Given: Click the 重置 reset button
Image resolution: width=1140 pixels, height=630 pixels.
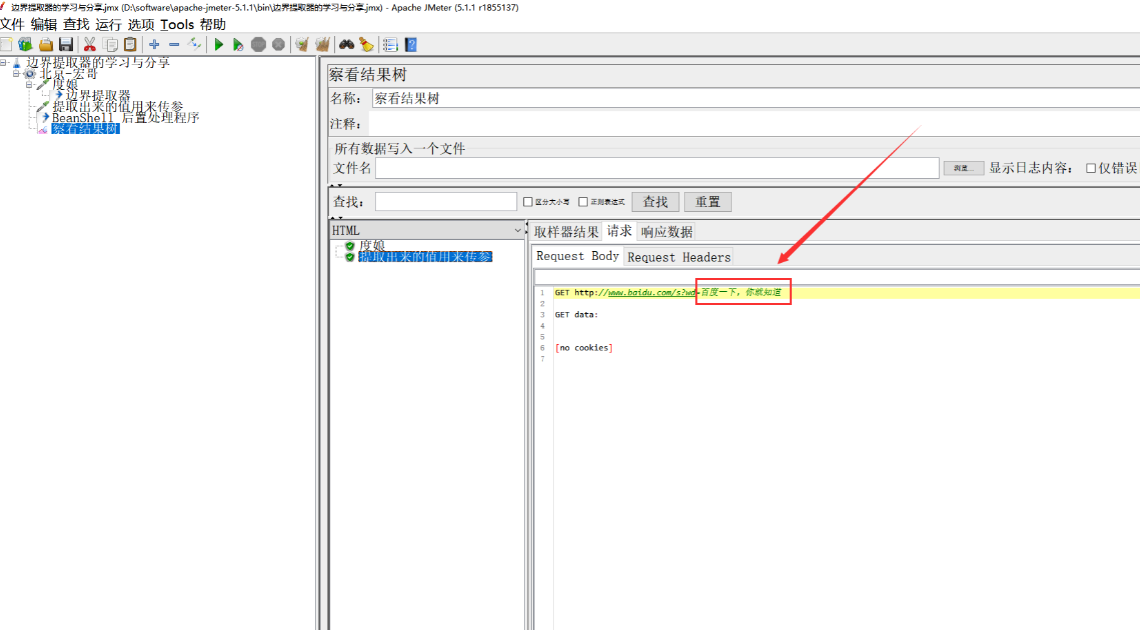Looking at the screenshot, I should click(x=707, y=202).
